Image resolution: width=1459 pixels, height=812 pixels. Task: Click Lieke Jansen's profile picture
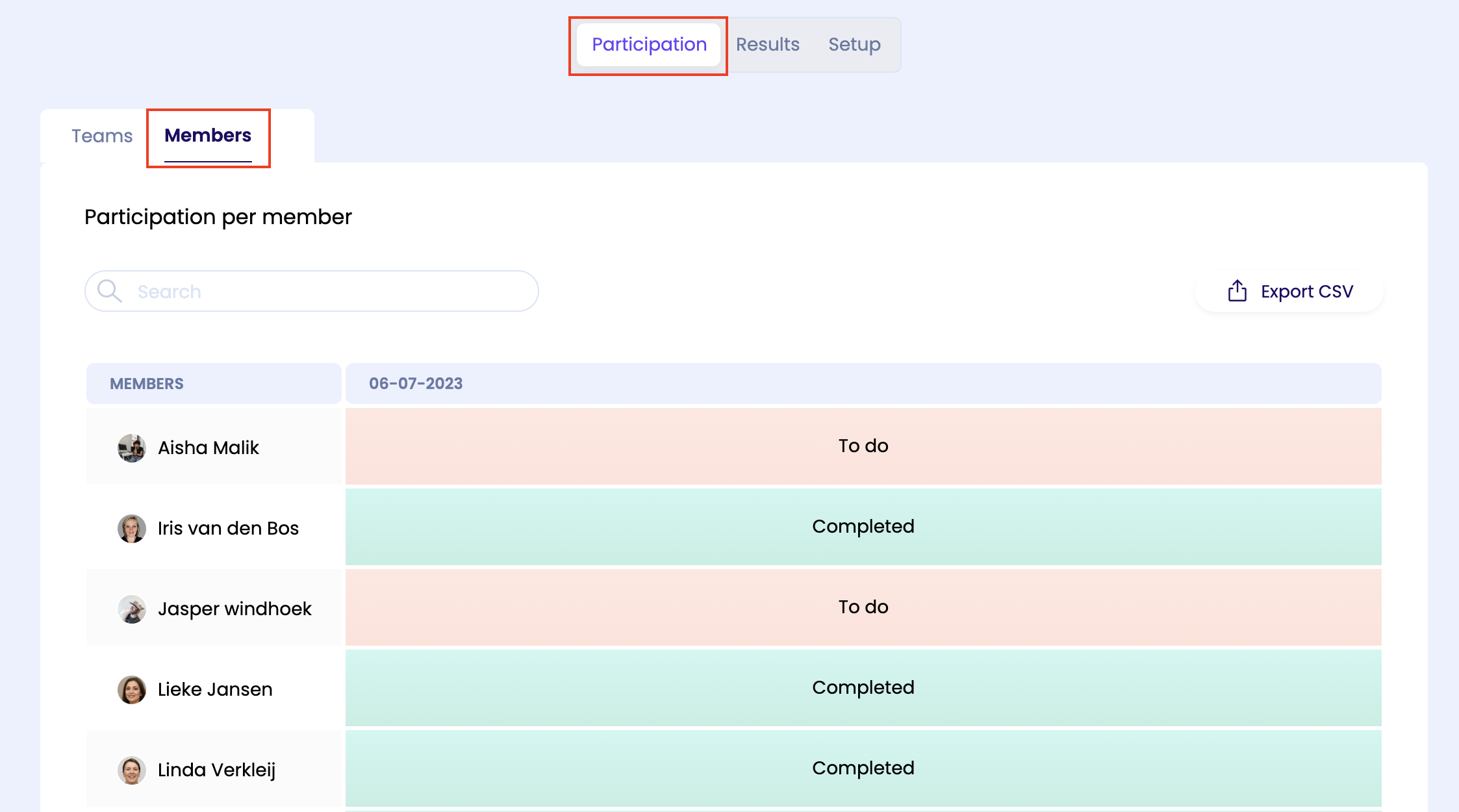[x=131, y=689]
